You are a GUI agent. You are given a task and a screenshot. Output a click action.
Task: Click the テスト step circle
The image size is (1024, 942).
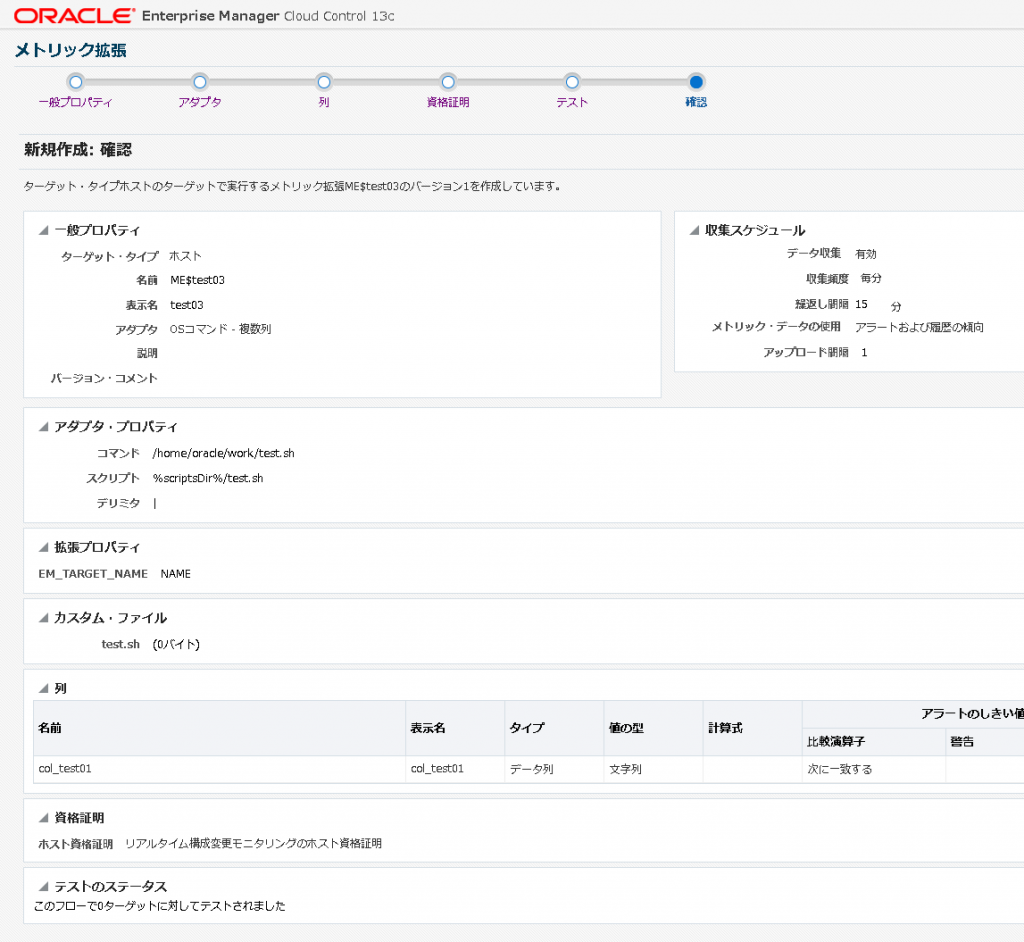[x=572, y=82]
